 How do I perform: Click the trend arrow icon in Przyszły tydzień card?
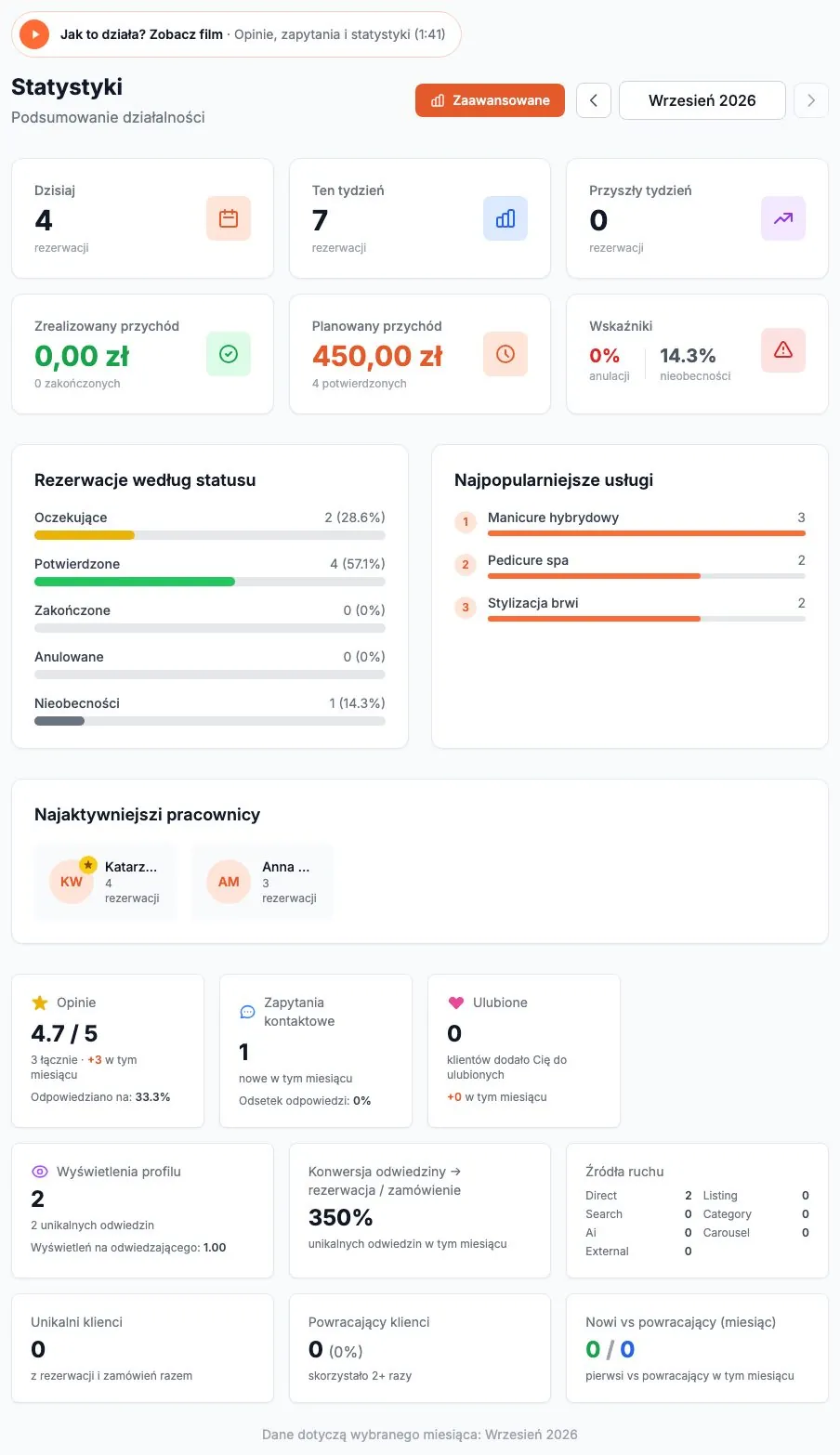tap(783, 218)
